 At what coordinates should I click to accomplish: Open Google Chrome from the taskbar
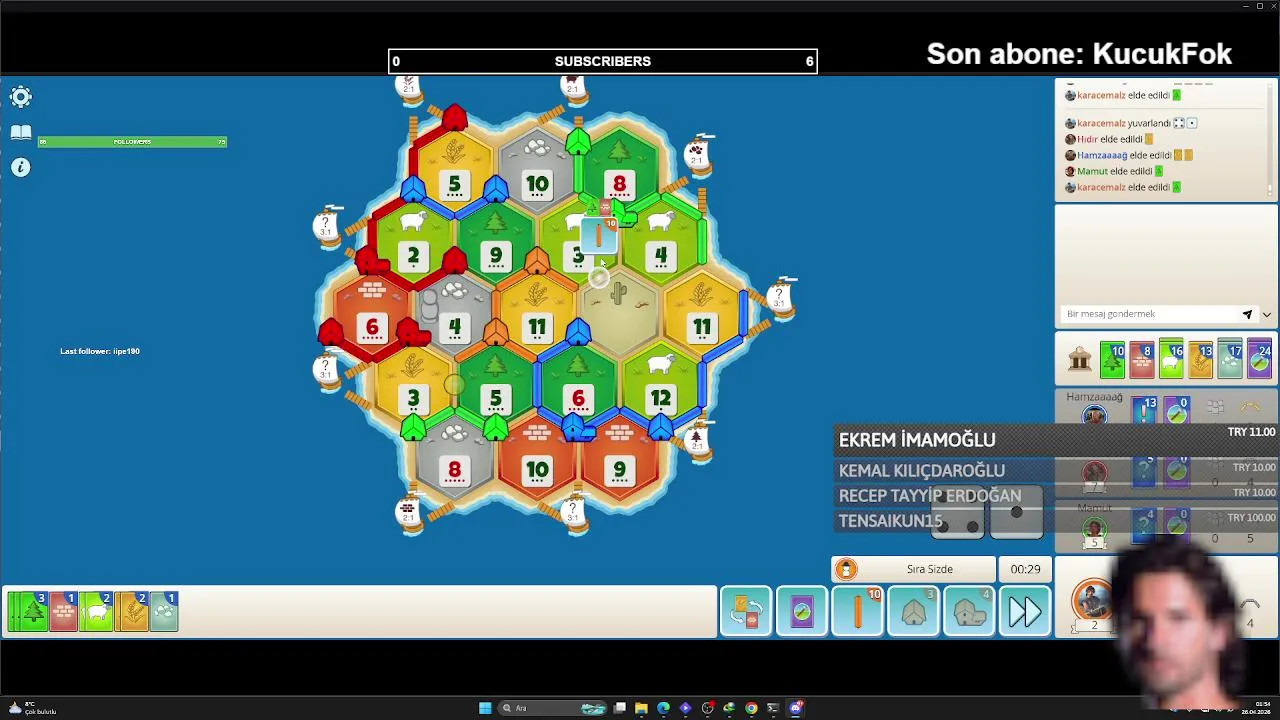point(751,708)
